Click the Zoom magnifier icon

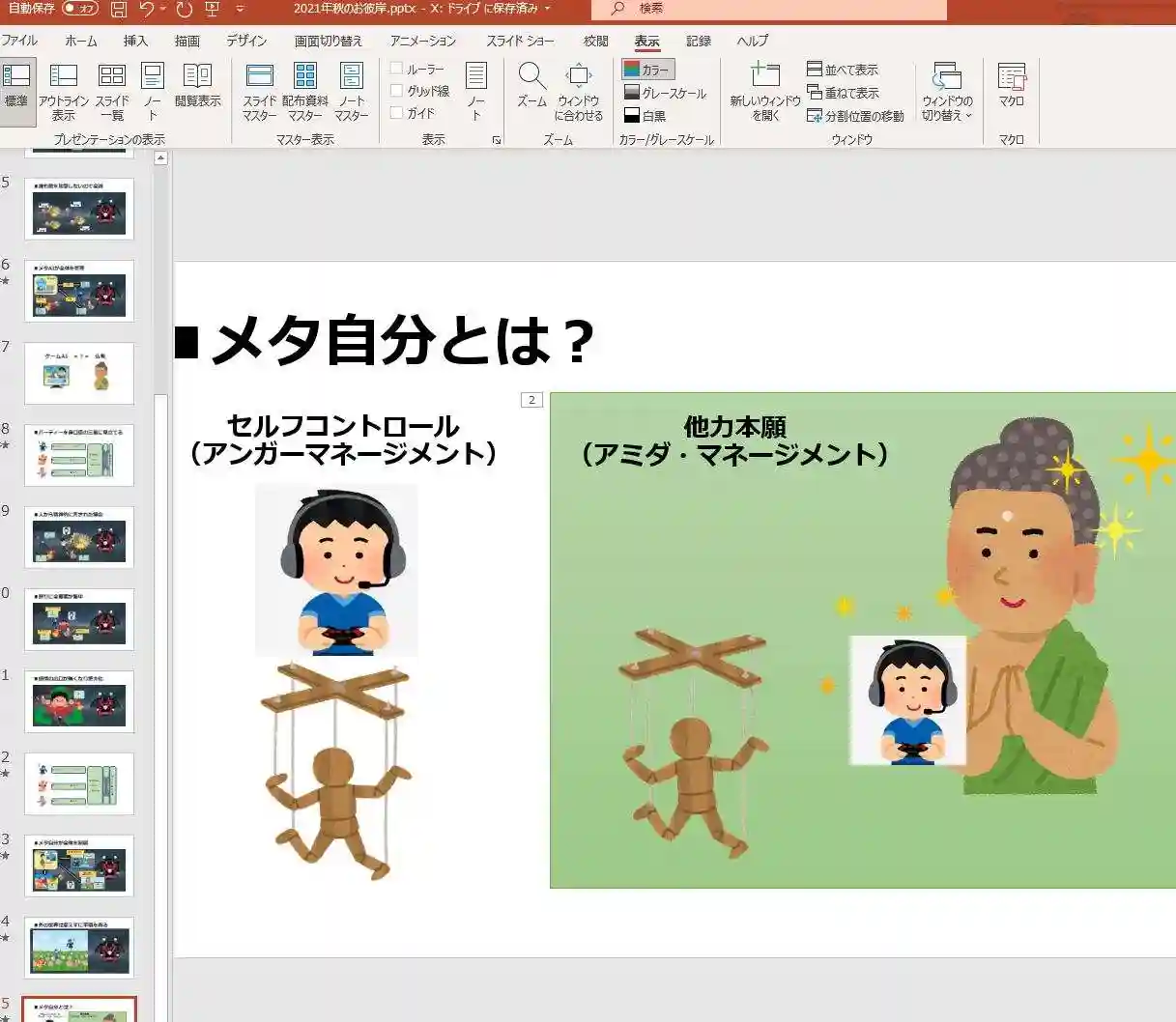(x=531, y=77)
